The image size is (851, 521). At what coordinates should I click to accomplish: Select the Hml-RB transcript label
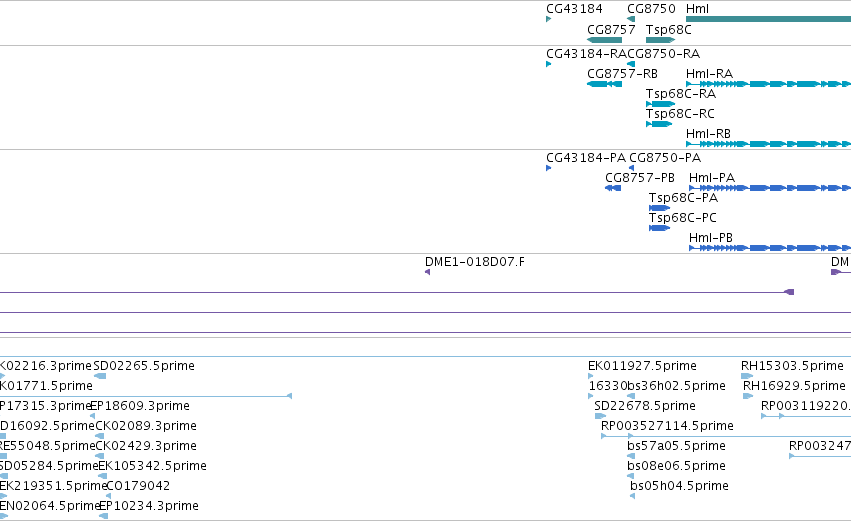click(x=708, y=134)
